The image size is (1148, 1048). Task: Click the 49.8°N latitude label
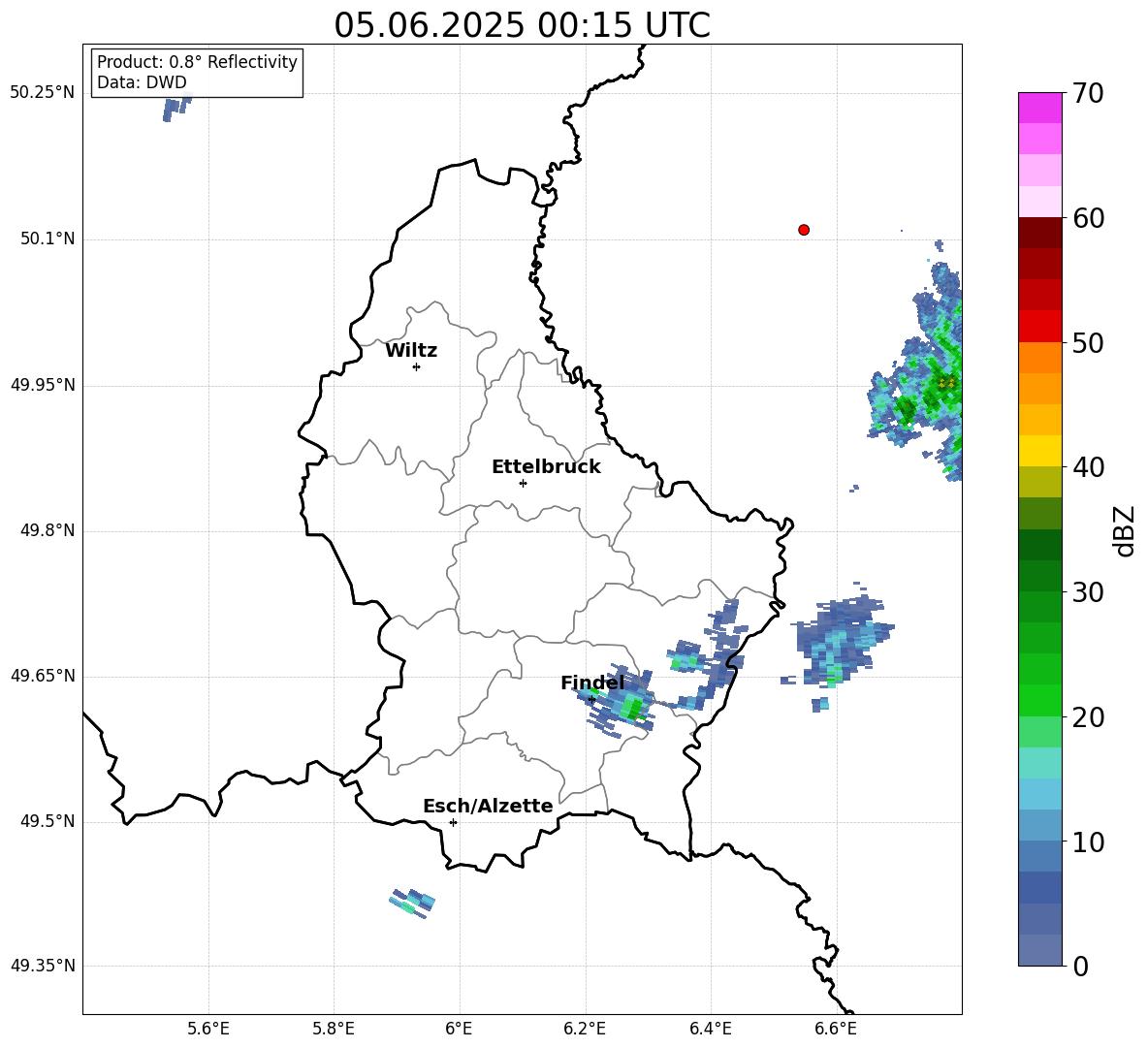click(x=48, y=530)
